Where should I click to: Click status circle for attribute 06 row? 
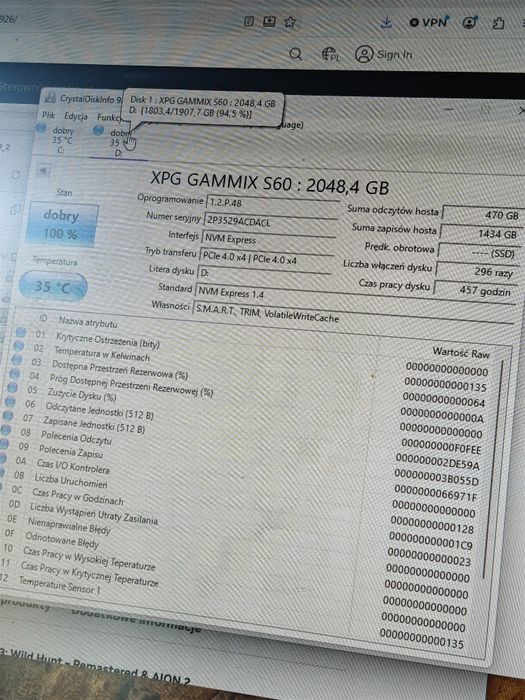point(10,401)
